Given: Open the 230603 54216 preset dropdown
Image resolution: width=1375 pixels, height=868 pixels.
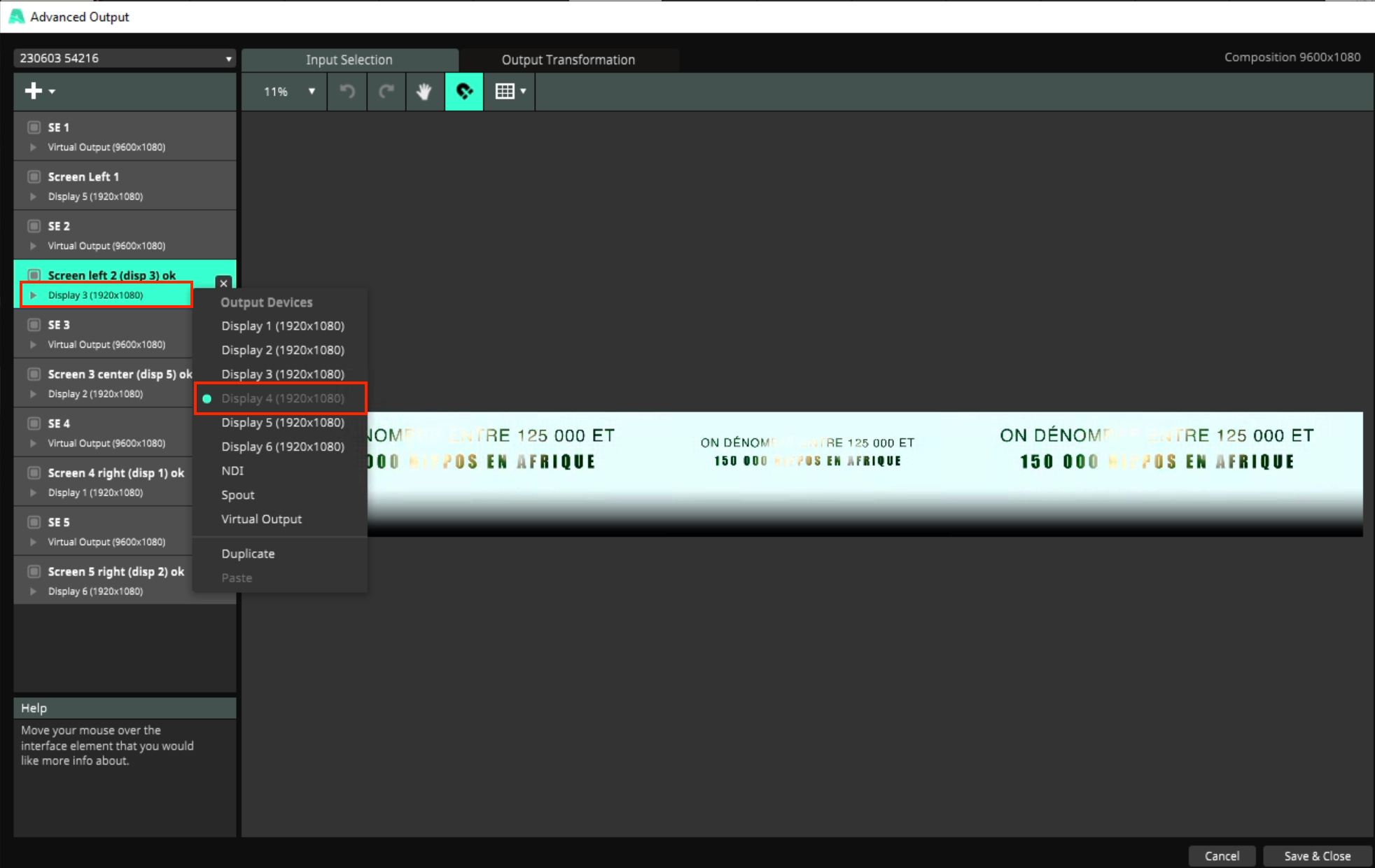Looking at the screenshot, I should (125, 58).
